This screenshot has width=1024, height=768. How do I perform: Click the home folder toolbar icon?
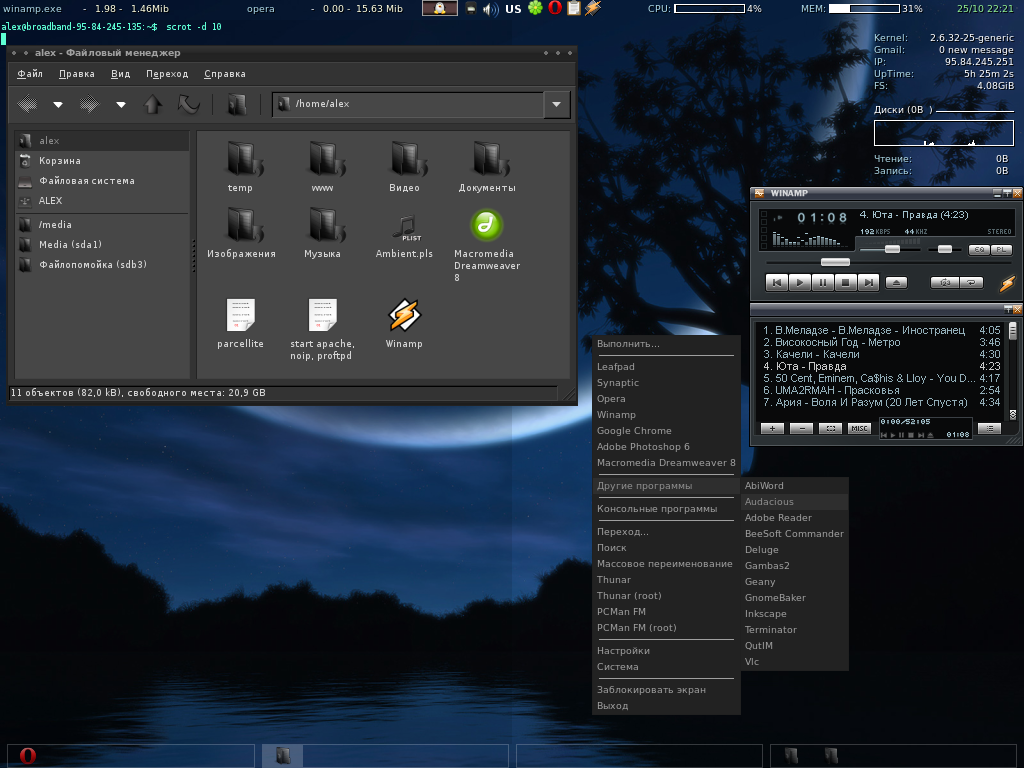[236, 104]
